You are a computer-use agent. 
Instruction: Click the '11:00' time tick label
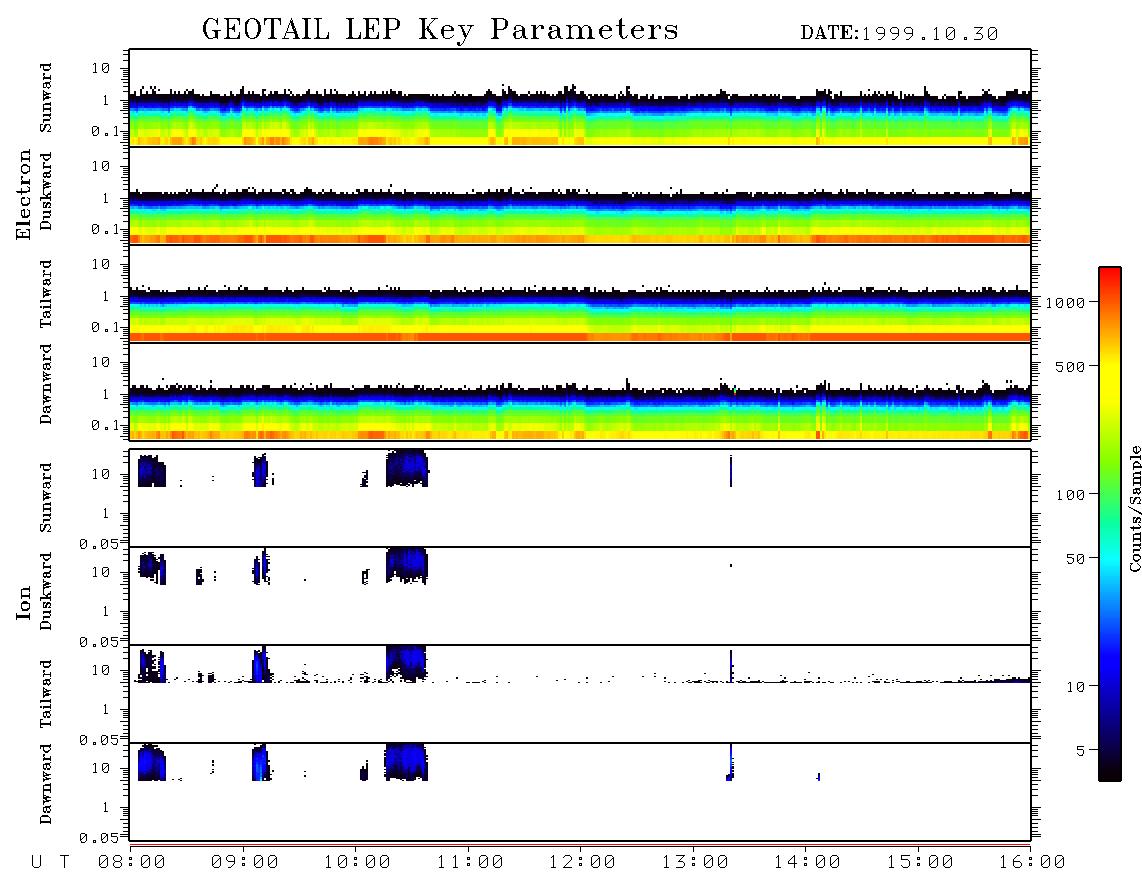(x=470, y=863)
